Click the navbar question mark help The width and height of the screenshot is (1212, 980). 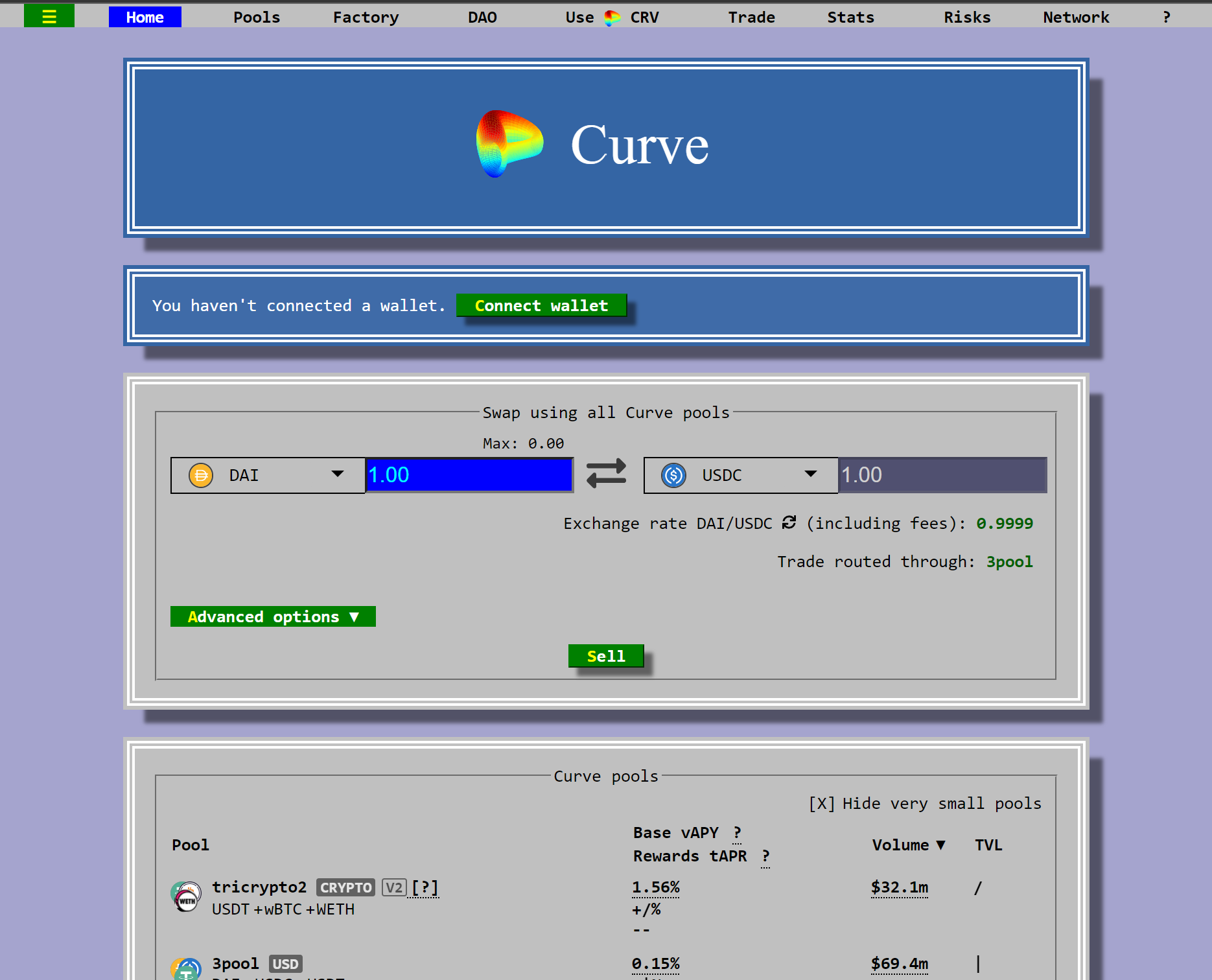(x=1167, y=17)
